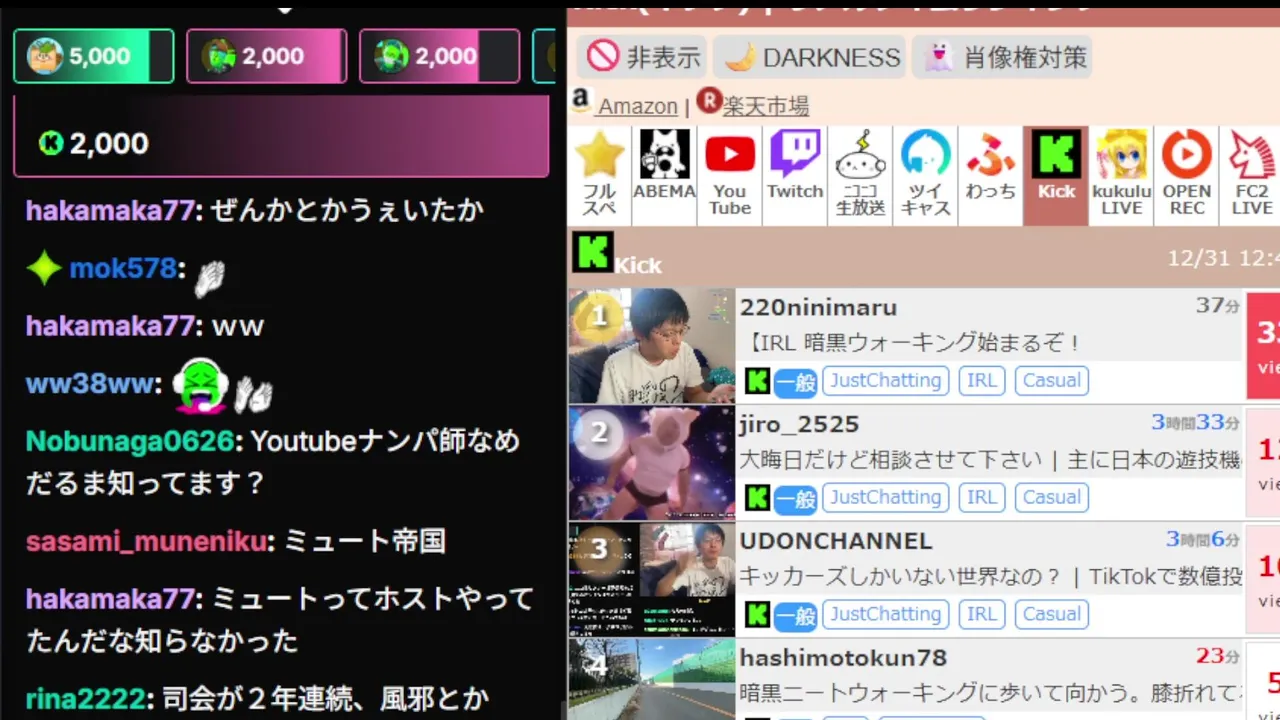Select the Kick site tab
1280x720 pixels.
click(x=1056, y=176)
